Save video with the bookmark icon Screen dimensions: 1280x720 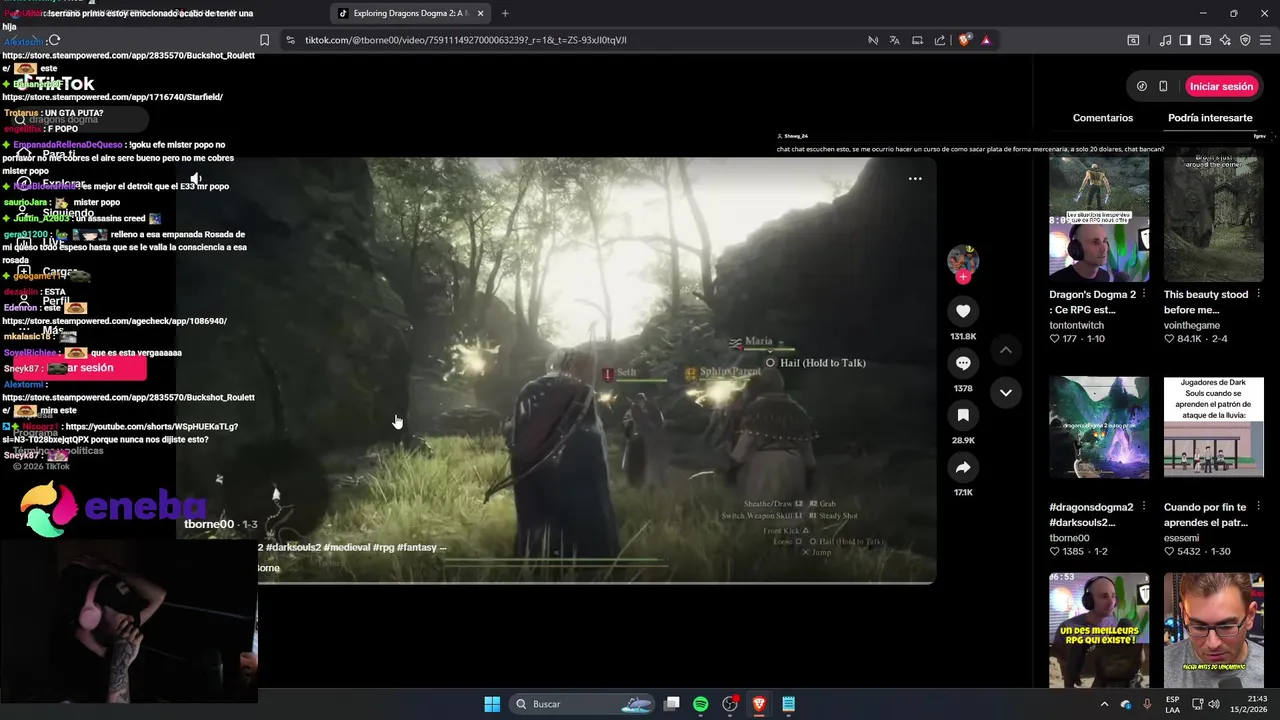[963, 415]
